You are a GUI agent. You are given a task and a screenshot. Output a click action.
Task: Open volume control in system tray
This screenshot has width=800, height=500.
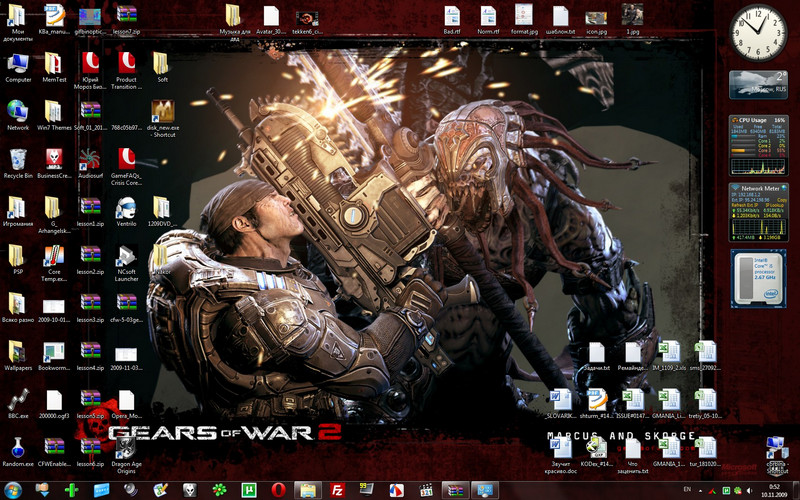click(x=750, y=491)
